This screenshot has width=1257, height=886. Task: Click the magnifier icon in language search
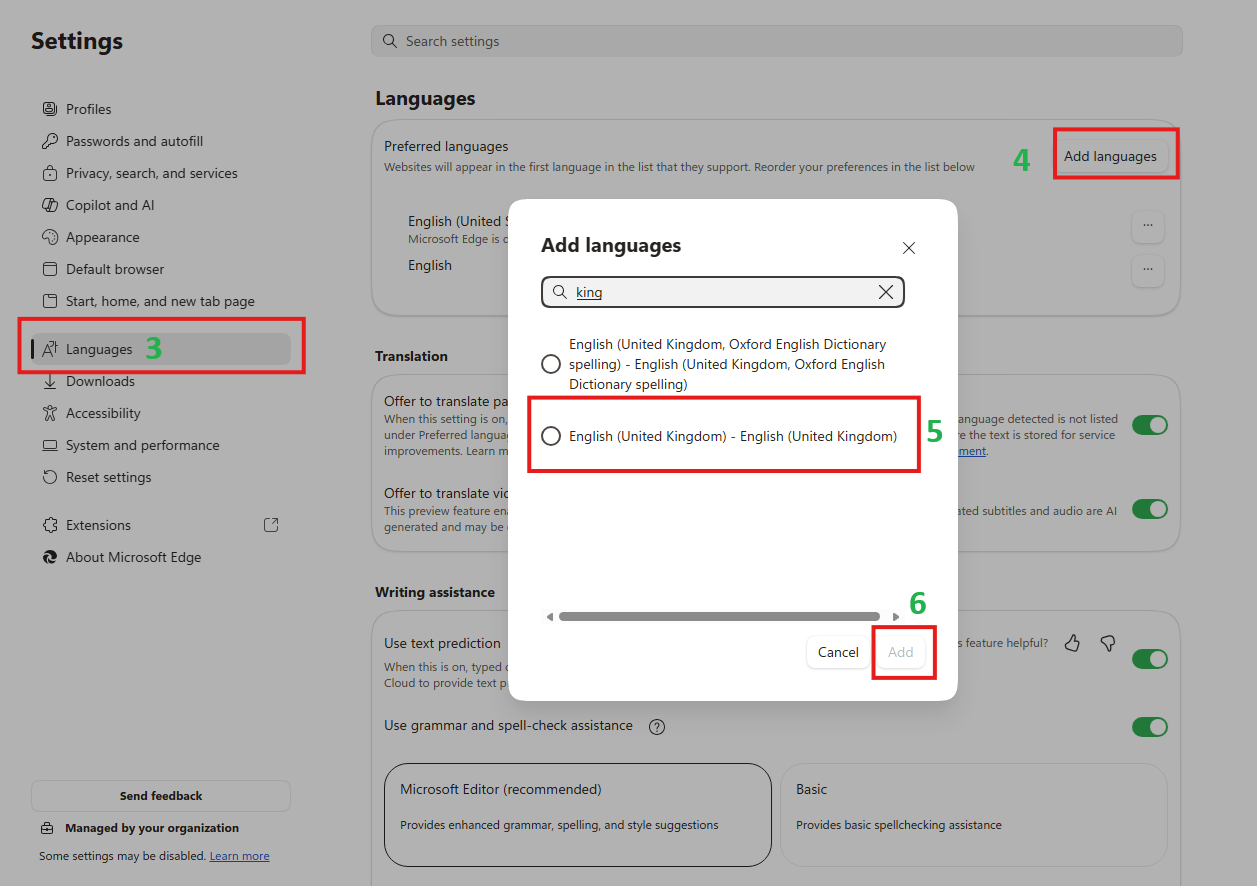click(560, 292)
